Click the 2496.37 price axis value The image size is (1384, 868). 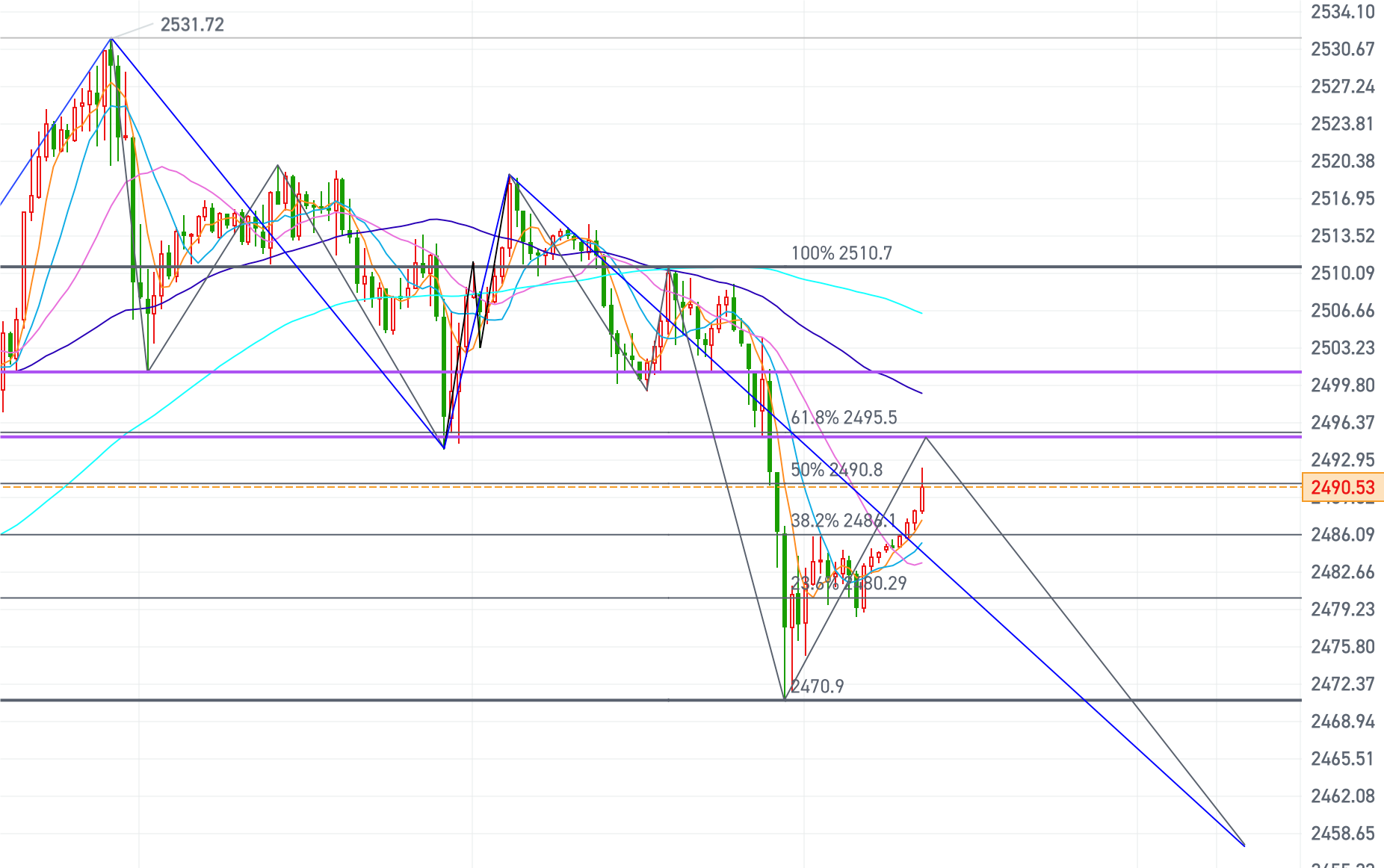(x=1343, y=423)
